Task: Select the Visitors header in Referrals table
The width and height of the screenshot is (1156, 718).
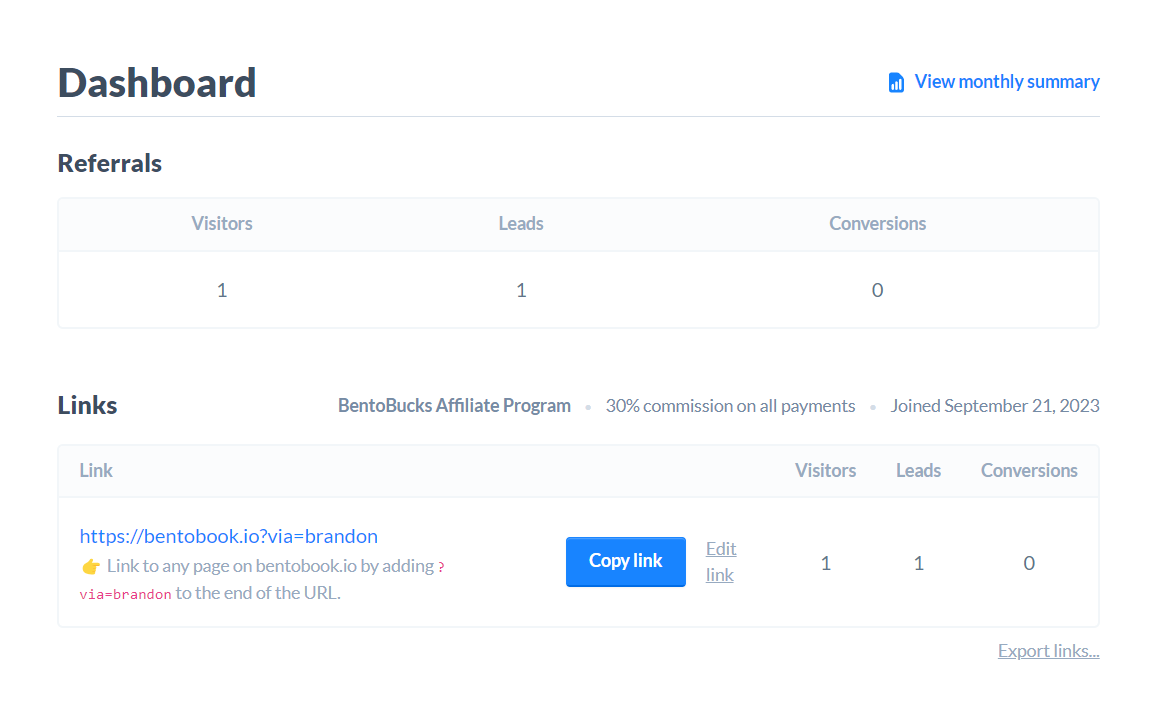Action: coord(222,223)
